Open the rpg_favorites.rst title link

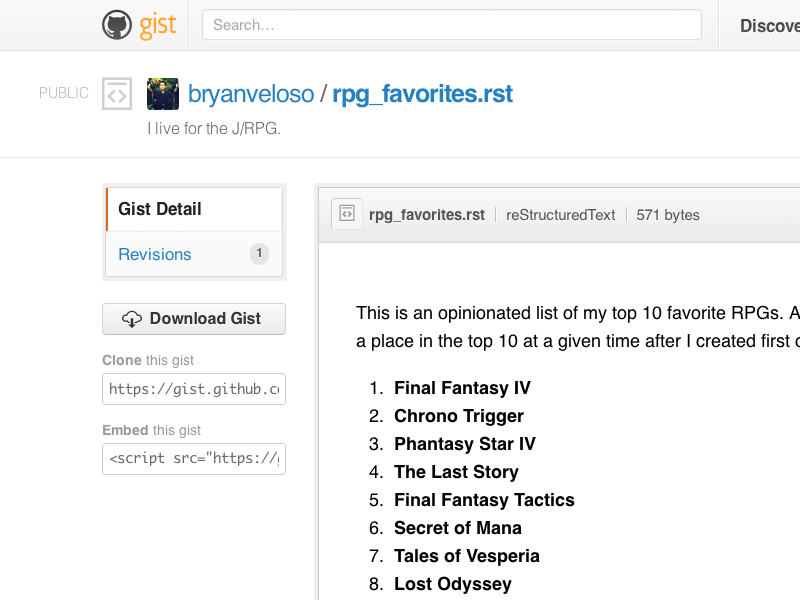coord(422,94)
